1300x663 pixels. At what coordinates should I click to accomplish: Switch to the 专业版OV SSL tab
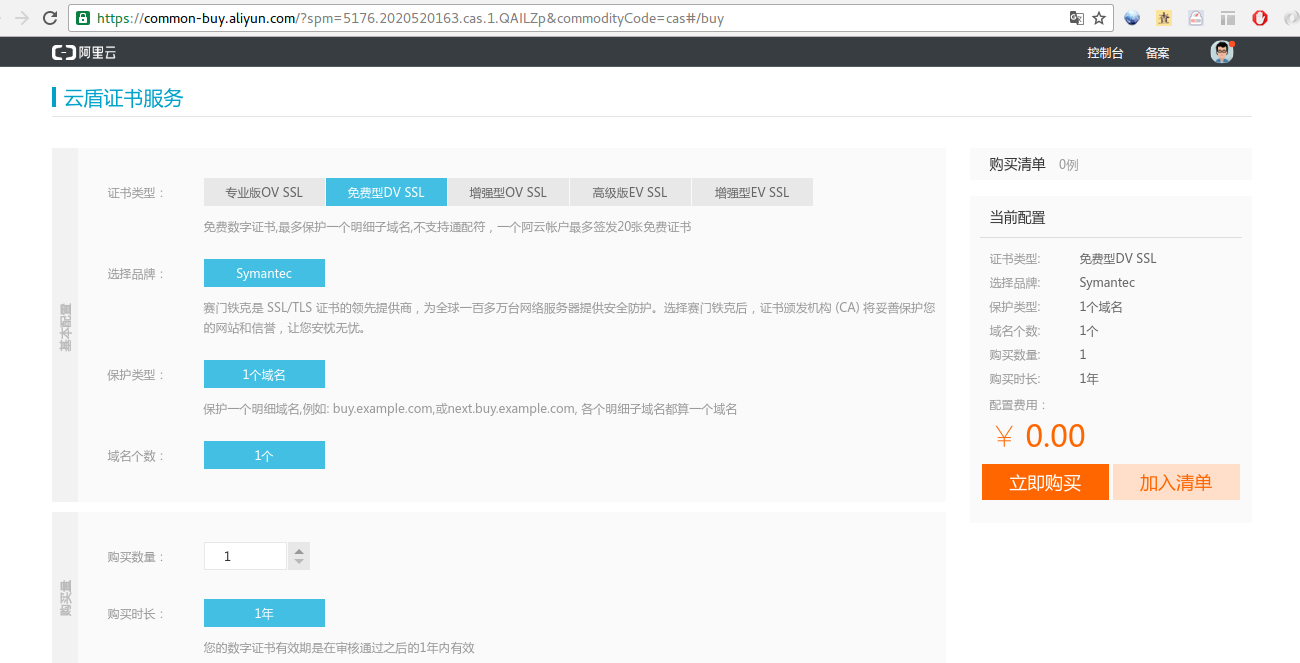(264, 191)
